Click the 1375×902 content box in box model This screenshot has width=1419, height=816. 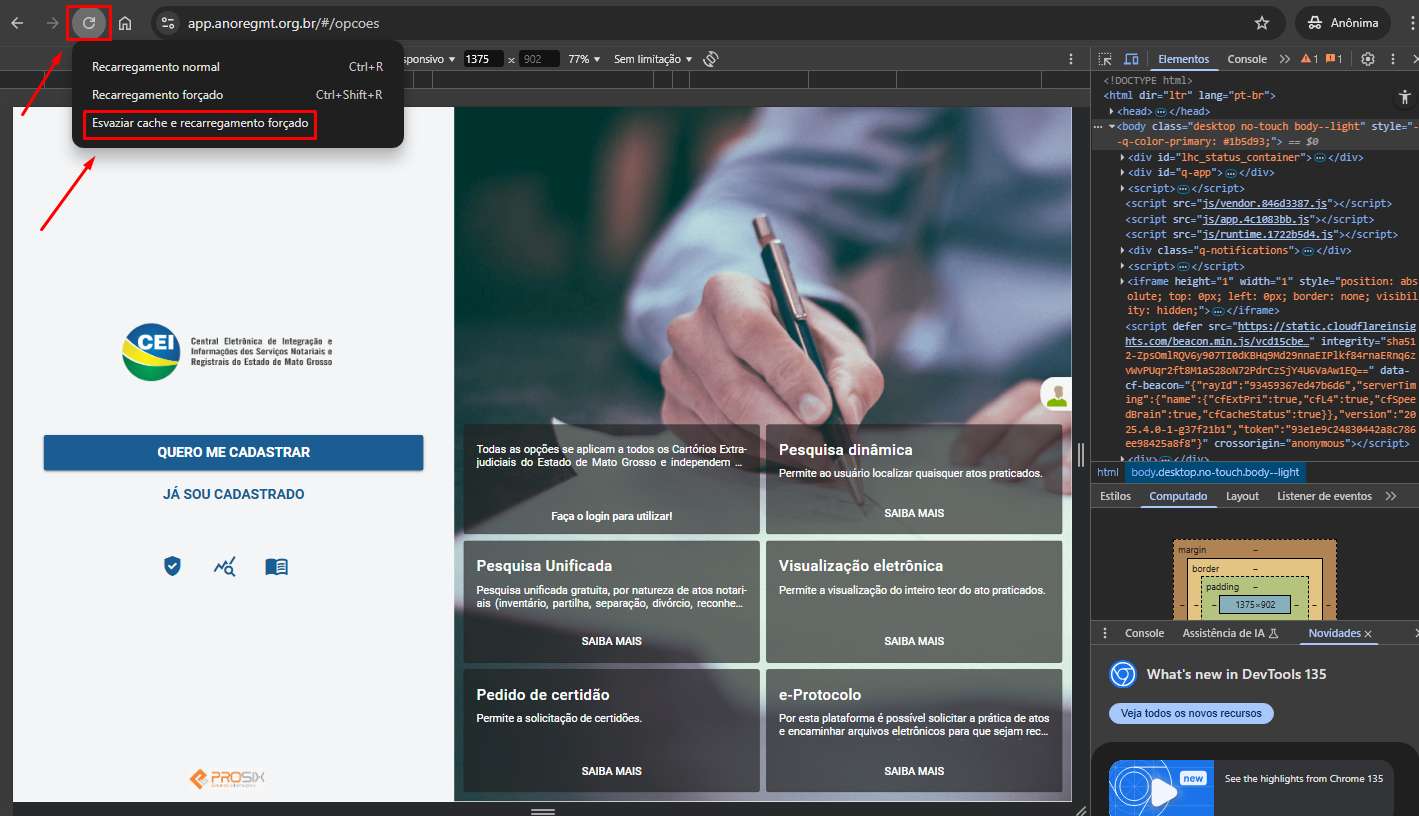1254,605
